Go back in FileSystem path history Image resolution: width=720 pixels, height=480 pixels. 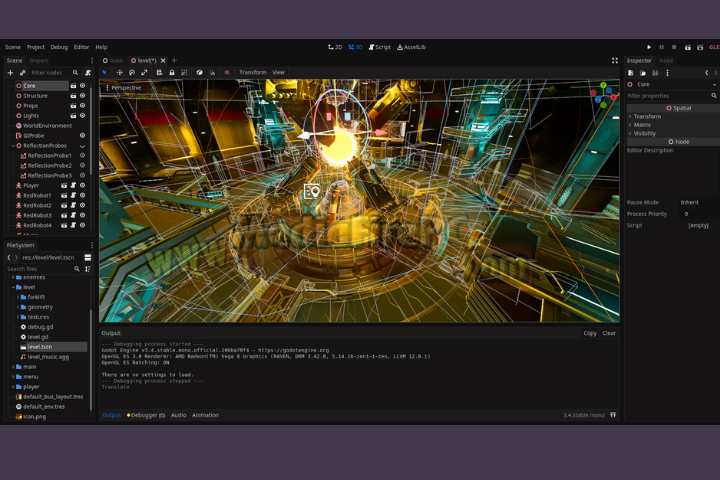[x=9, y=257]
